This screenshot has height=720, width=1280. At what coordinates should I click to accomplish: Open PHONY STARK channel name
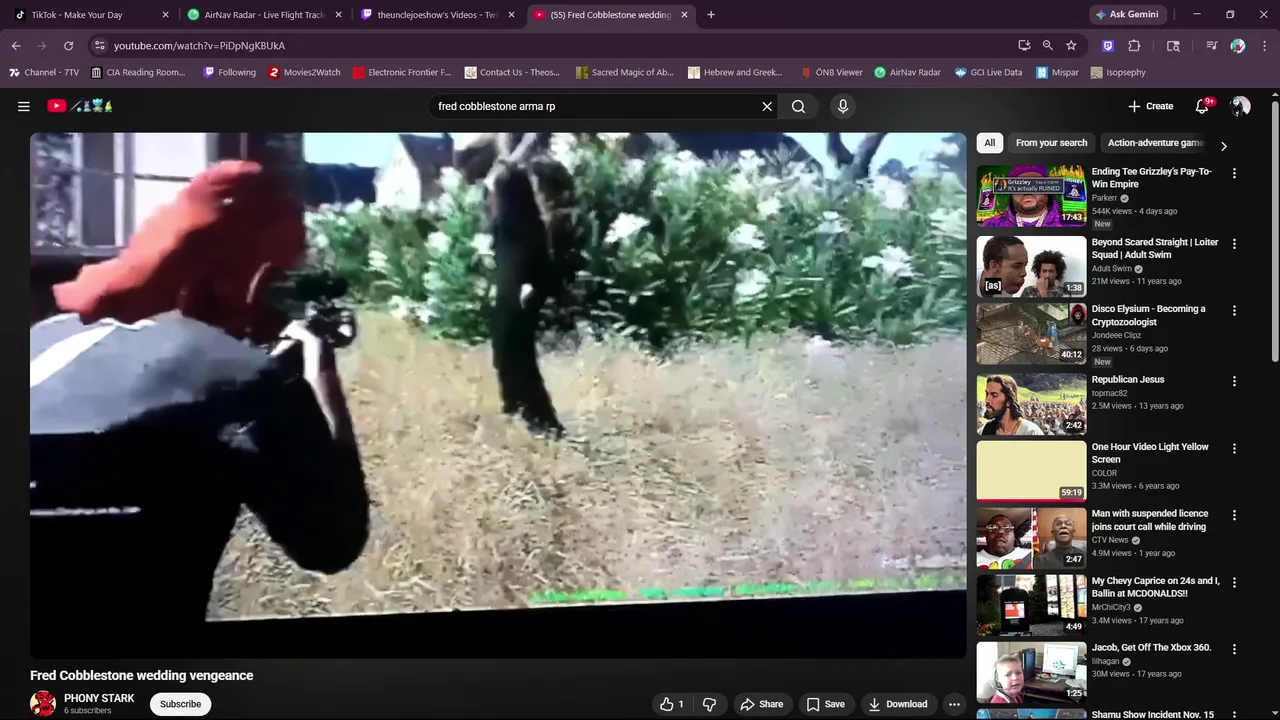pos(99,698)
